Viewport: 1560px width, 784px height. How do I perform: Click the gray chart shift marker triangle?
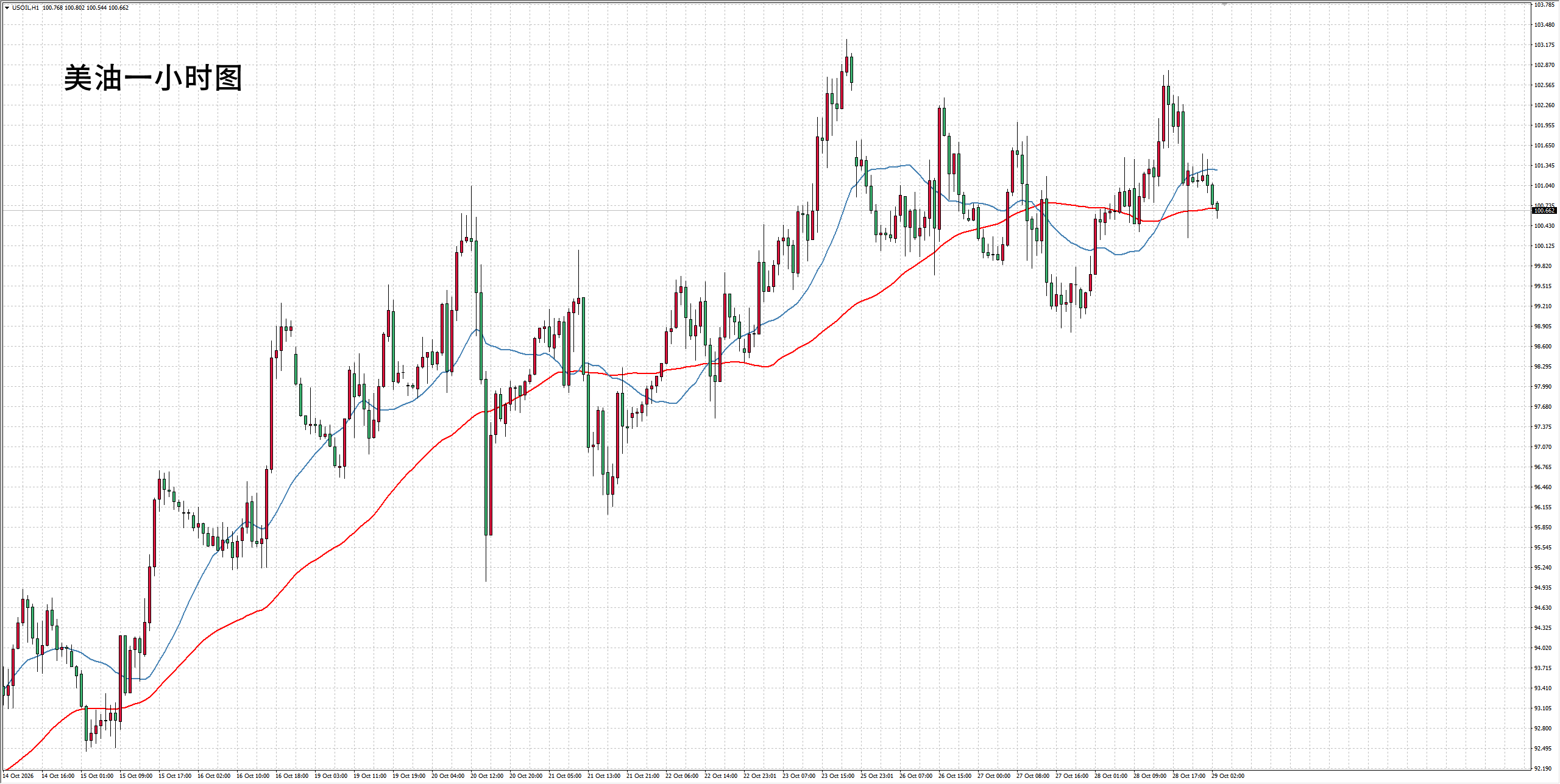tap(1224, 4)
